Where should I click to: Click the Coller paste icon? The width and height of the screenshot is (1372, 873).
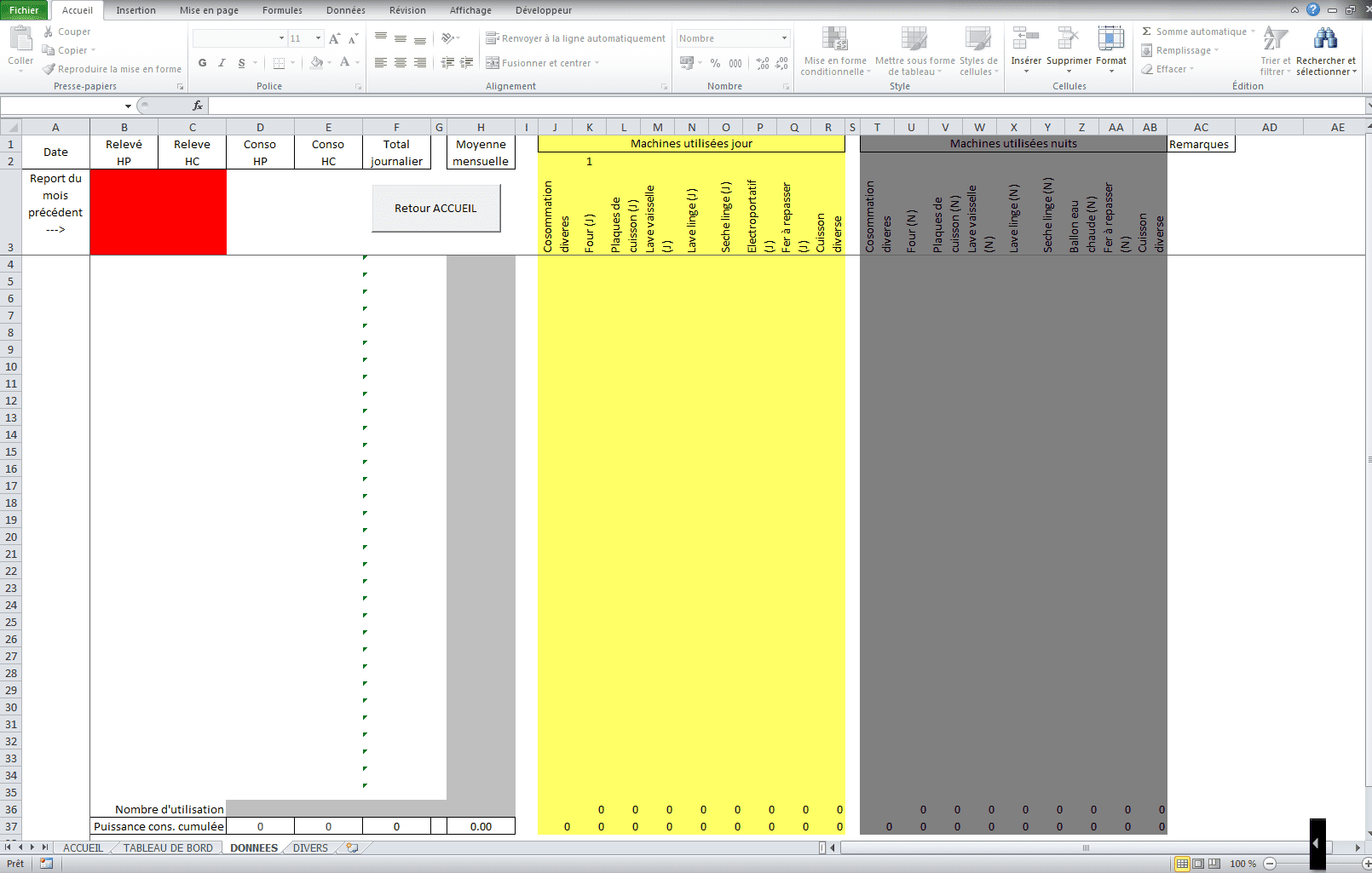tap(20, 41)
